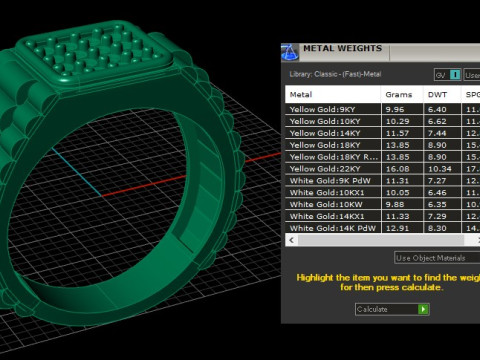Click the 8.30 DWT value
The height and width of the screenshot is (360, 480).
tap(437, 228)
